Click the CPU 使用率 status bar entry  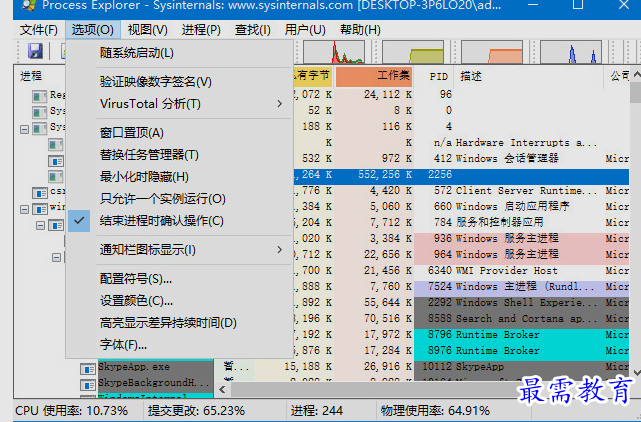click(72, 411)
